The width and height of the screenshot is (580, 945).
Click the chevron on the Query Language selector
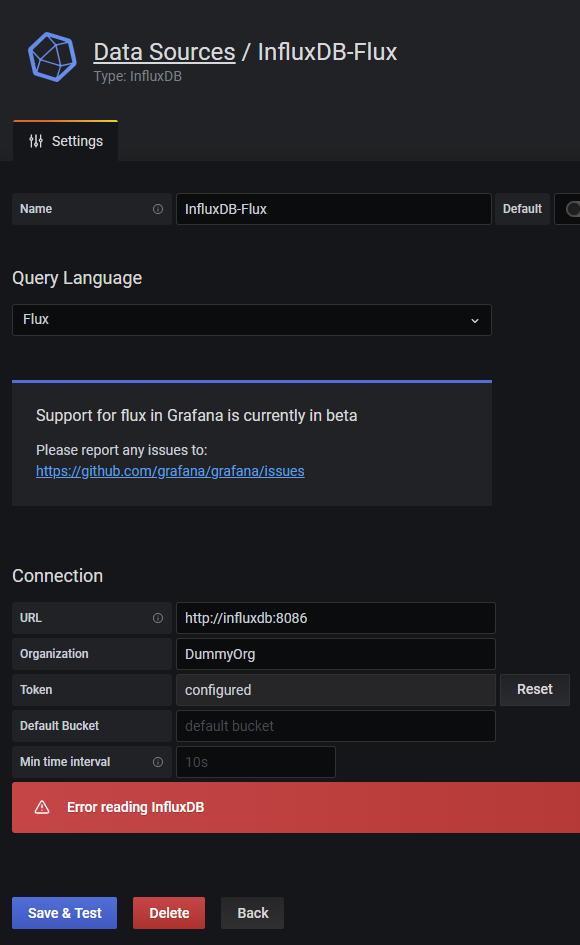pyautogui.click(x=474, y=320)
